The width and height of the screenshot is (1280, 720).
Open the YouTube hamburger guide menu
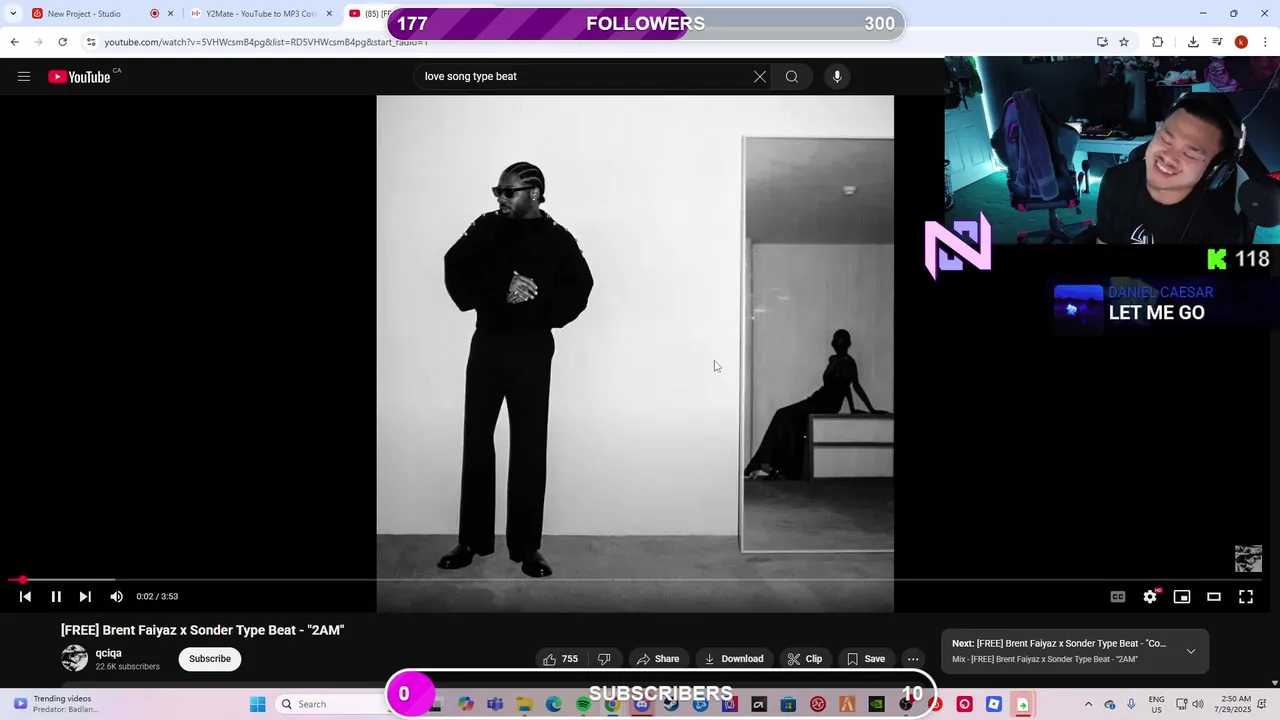[24, 76]
